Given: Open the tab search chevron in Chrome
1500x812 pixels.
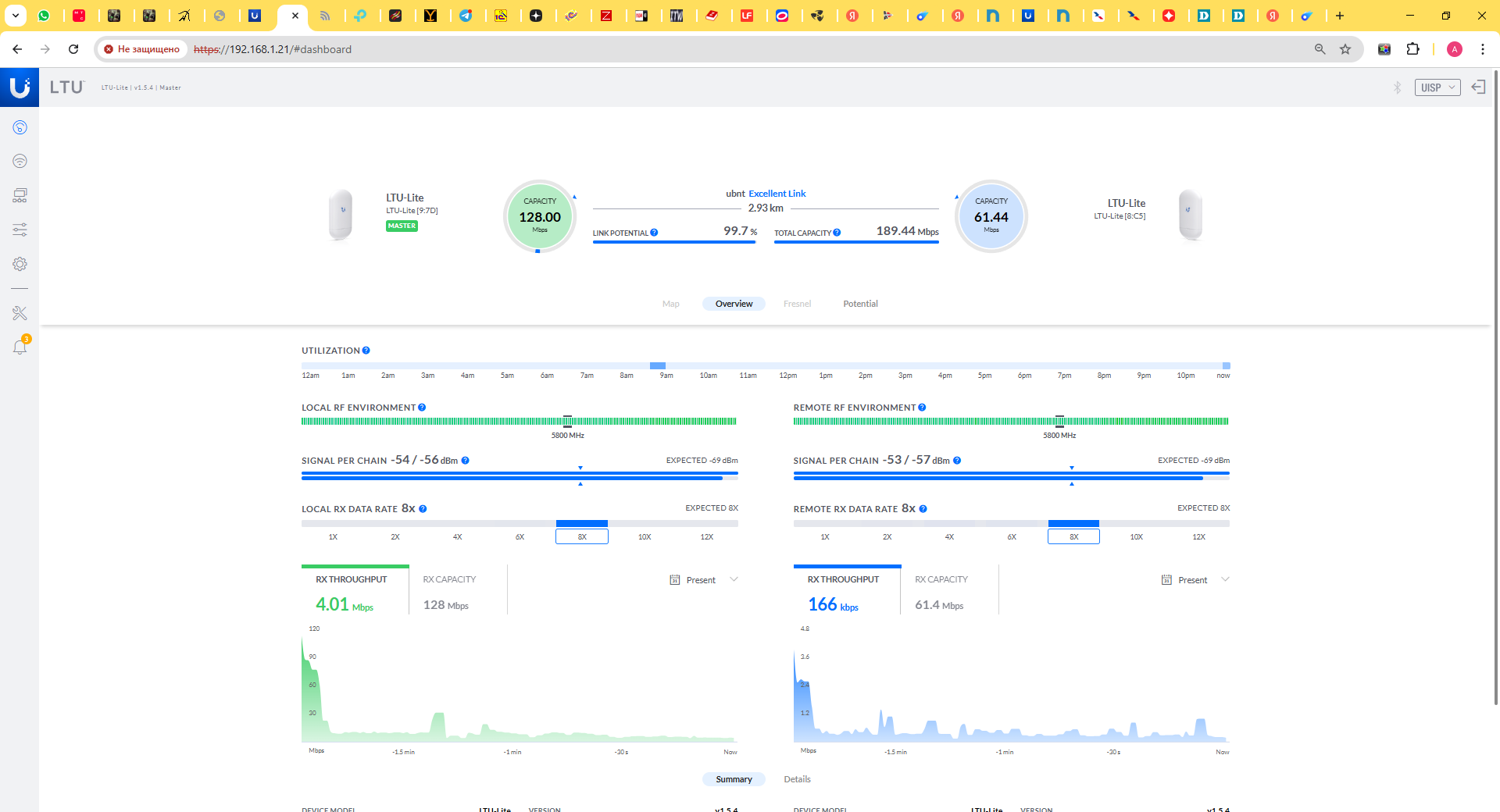Looking at the screenshot, I should [x=15, y=16].
